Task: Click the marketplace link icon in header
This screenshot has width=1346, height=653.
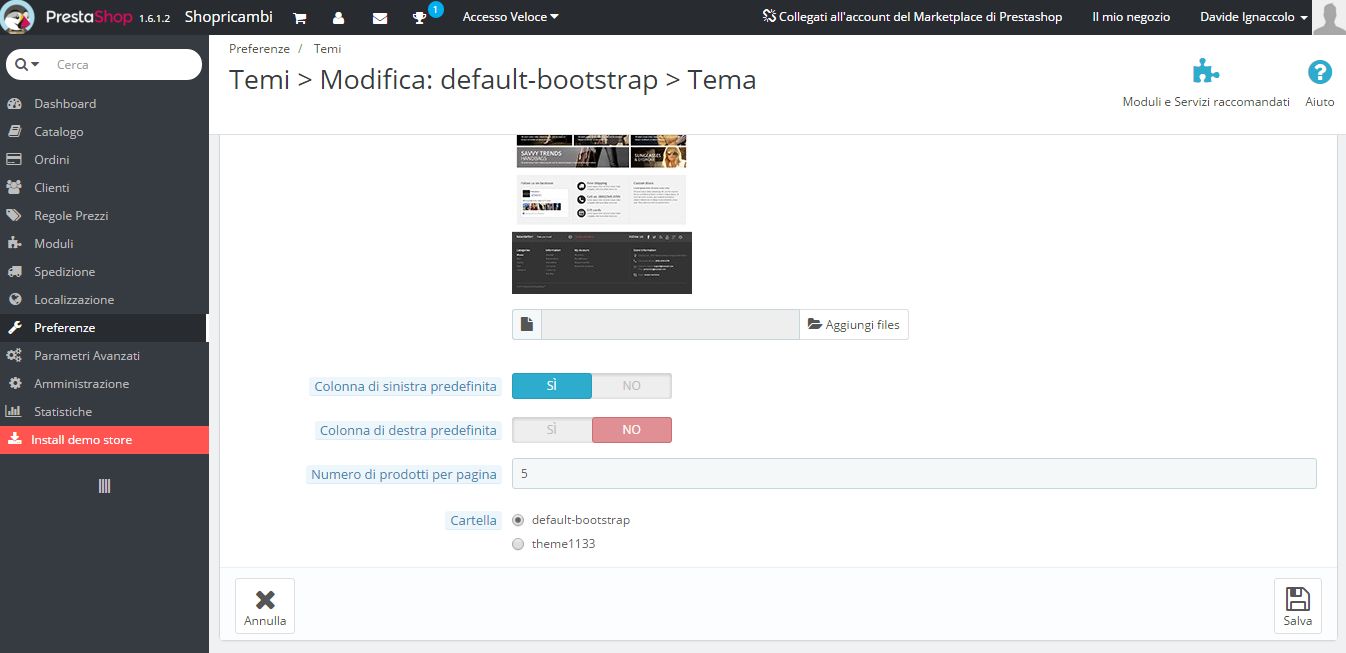Action: point(769,17)
